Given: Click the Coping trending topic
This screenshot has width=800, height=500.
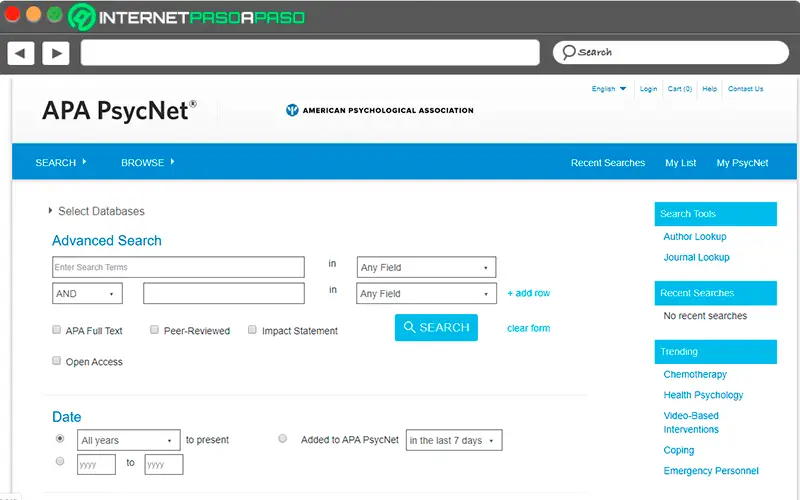Looking at the screenshot, I should (x=679, y=450).
